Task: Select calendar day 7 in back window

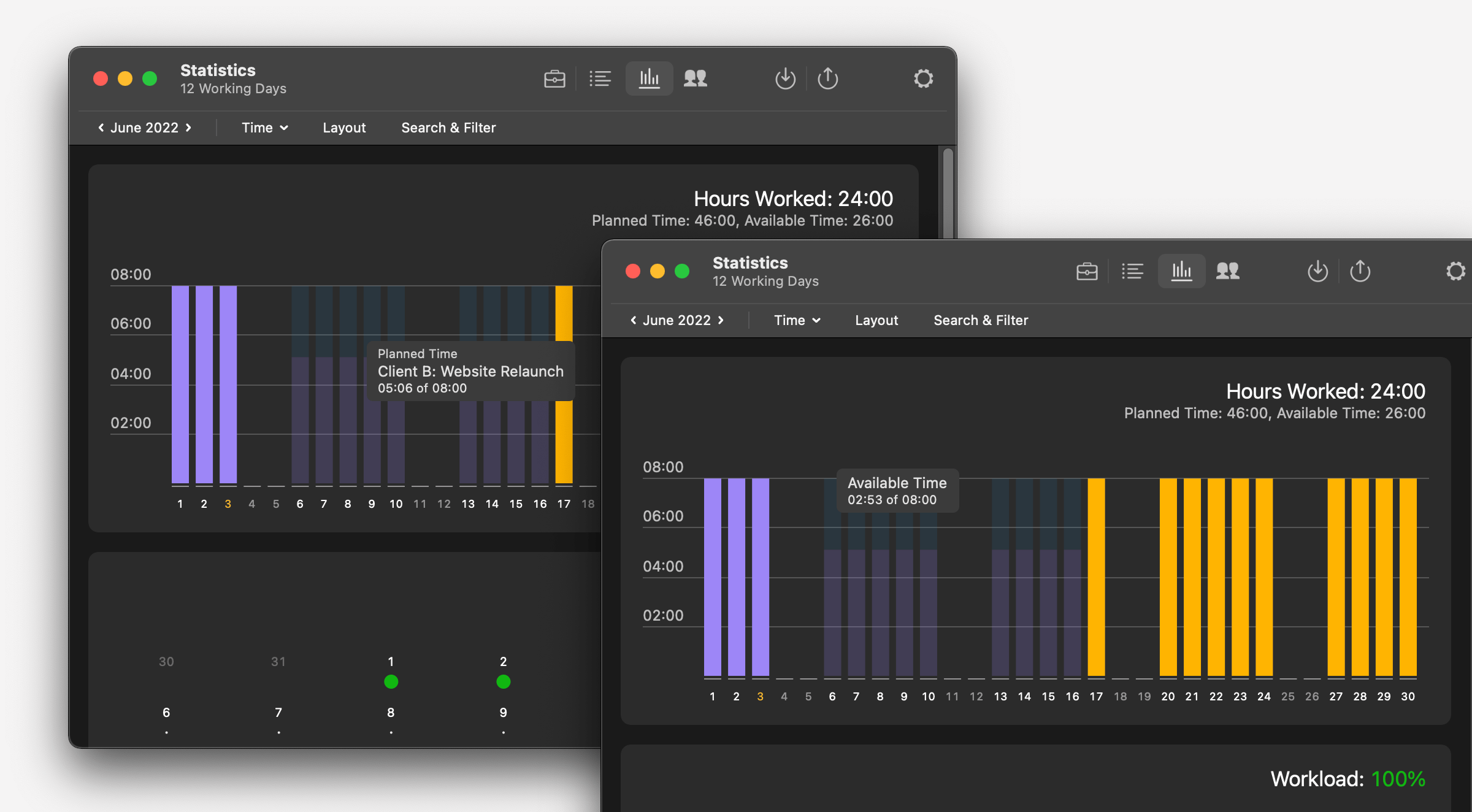Action: pyautogui.click(x=278, y=713)
